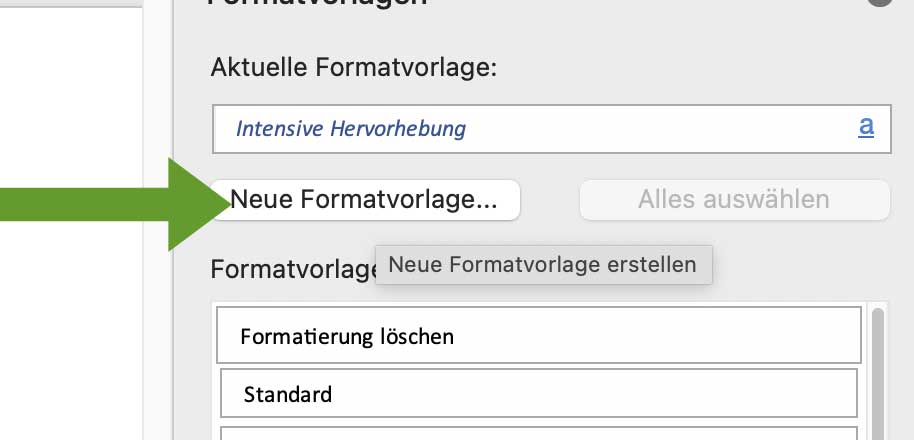Click the Aktuelle Formatvorlage: label
This screenshot has width=914, height=440.
click(354, 68)
